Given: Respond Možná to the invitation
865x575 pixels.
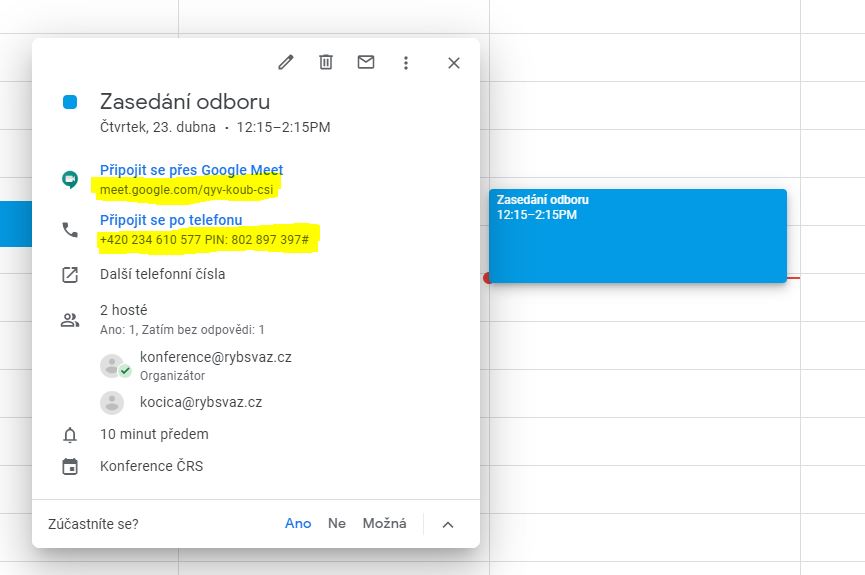Looking at the screenshot, I should click(x=384, y=523).
